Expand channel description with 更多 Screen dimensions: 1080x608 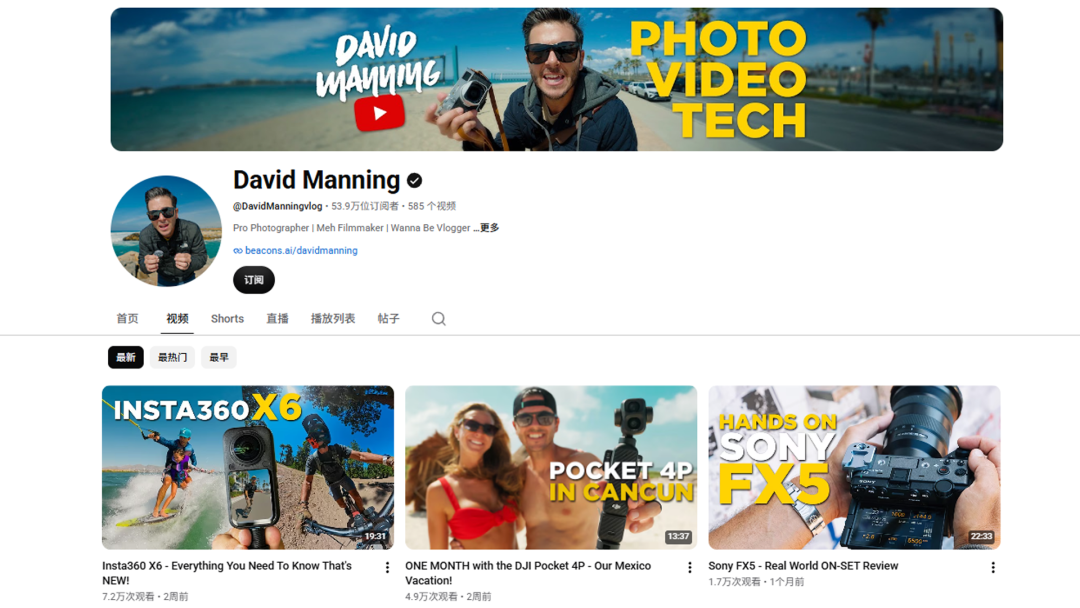490,228
